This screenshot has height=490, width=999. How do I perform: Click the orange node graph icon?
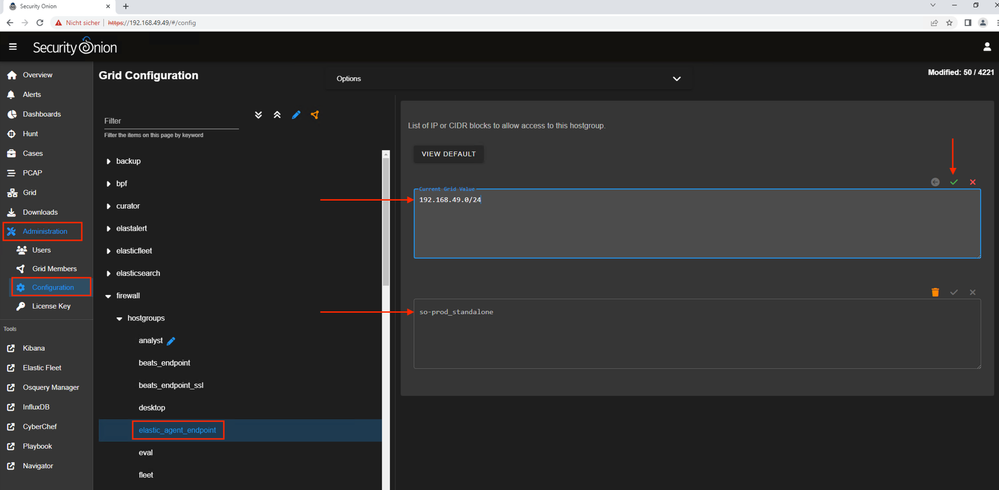pos(315,115)
